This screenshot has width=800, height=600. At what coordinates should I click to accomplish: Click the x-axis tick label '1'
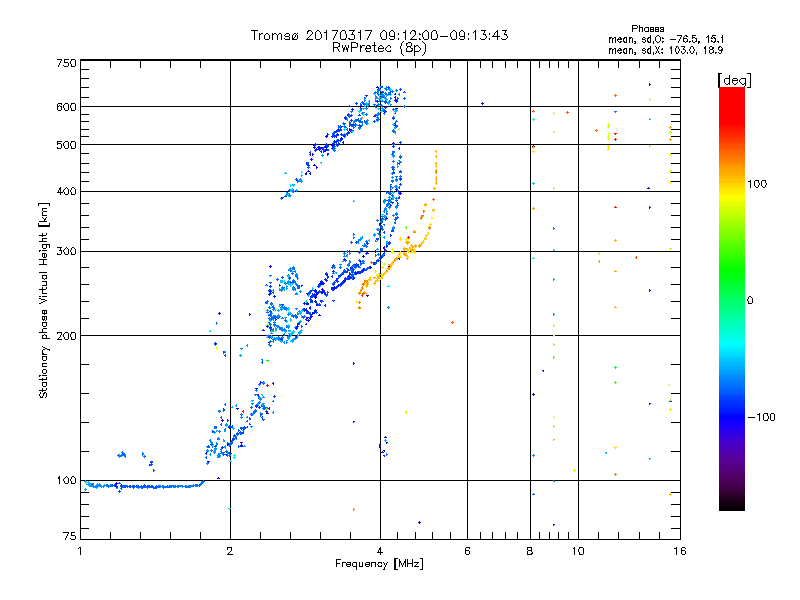click(x=80, y=551)
